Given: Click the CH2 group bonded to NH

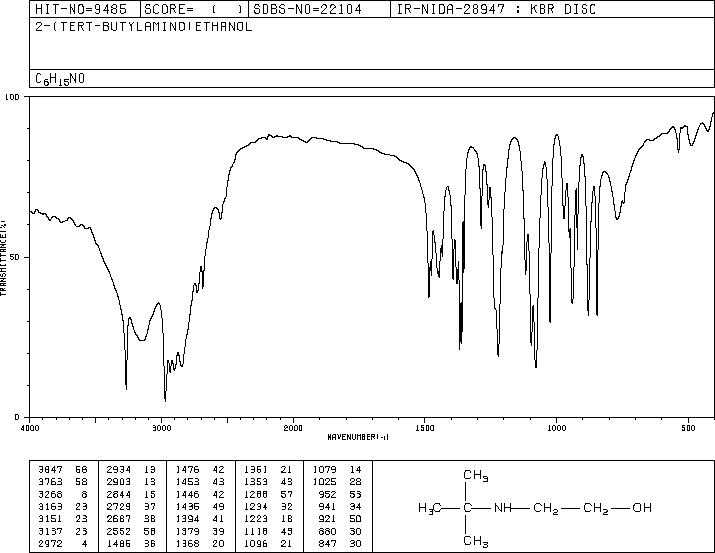Looking at the screenshot, I should click(546, 508).
